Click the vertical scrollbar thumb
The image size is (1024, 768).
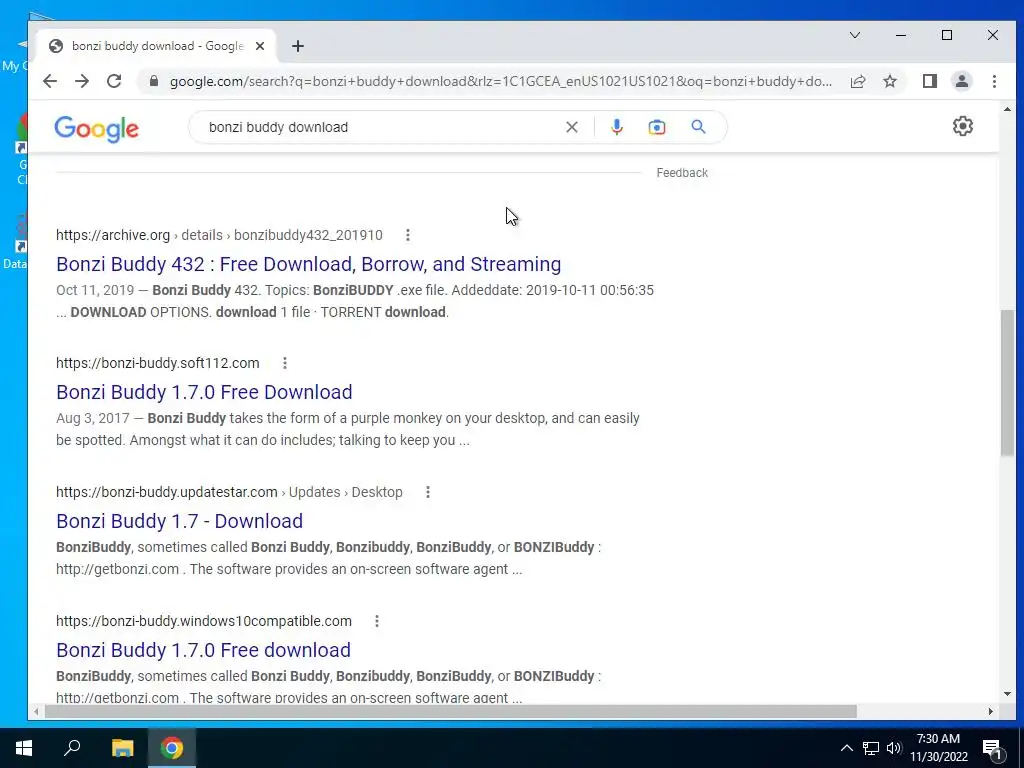pyautogui.click(x=1007, y=383)
